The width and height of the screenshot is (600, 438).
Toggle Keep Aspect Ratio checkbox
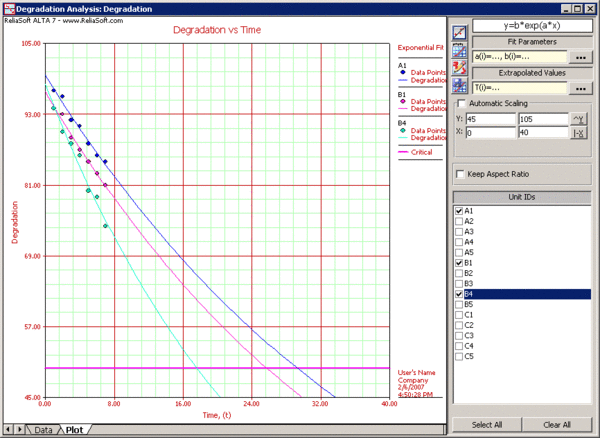pos(461,174)
